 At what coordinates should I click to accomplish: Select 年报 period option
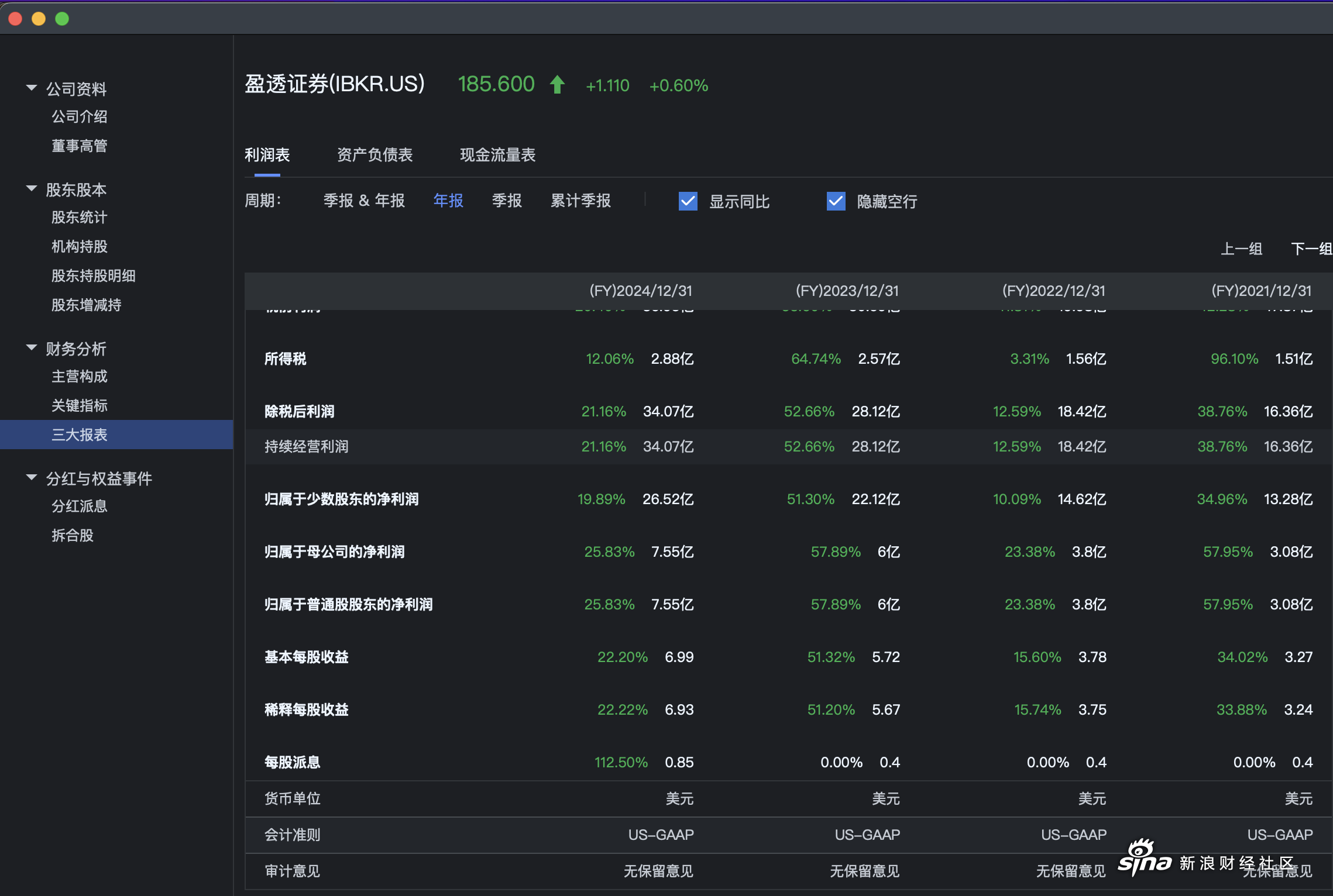pos(448,201)
